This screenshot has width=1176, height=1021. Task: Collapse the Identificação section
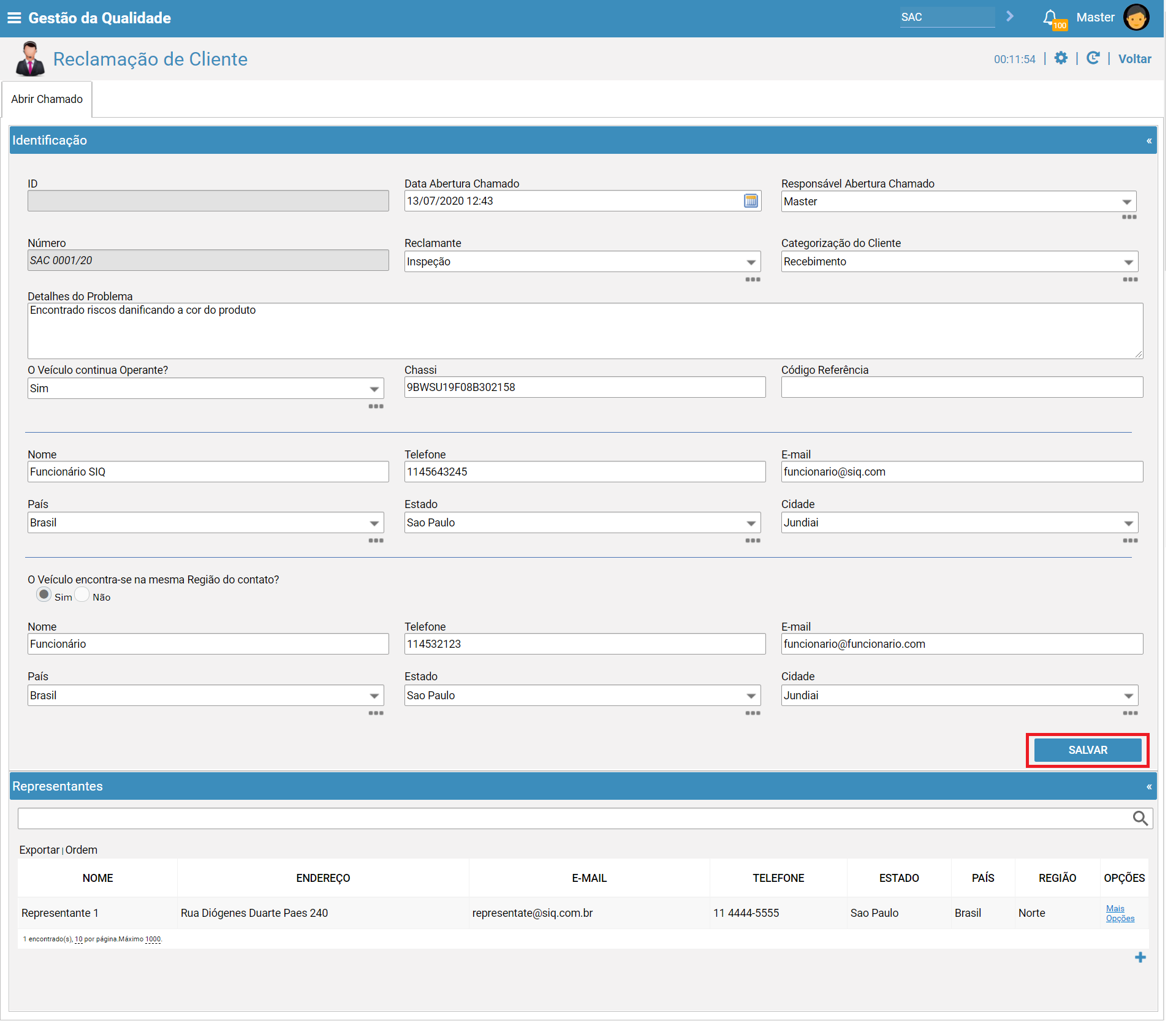pyautogui.click(x=1149, y=140)
